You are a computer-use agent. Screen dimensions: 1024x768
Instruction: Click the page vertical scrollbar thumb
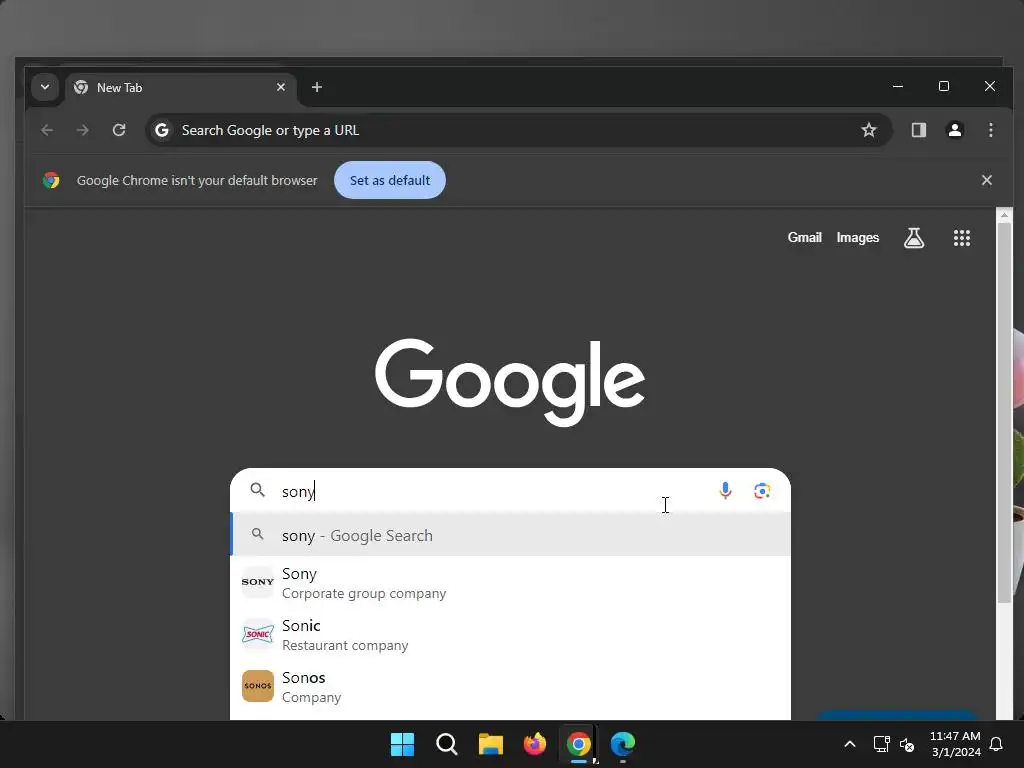coord(1004,413)
